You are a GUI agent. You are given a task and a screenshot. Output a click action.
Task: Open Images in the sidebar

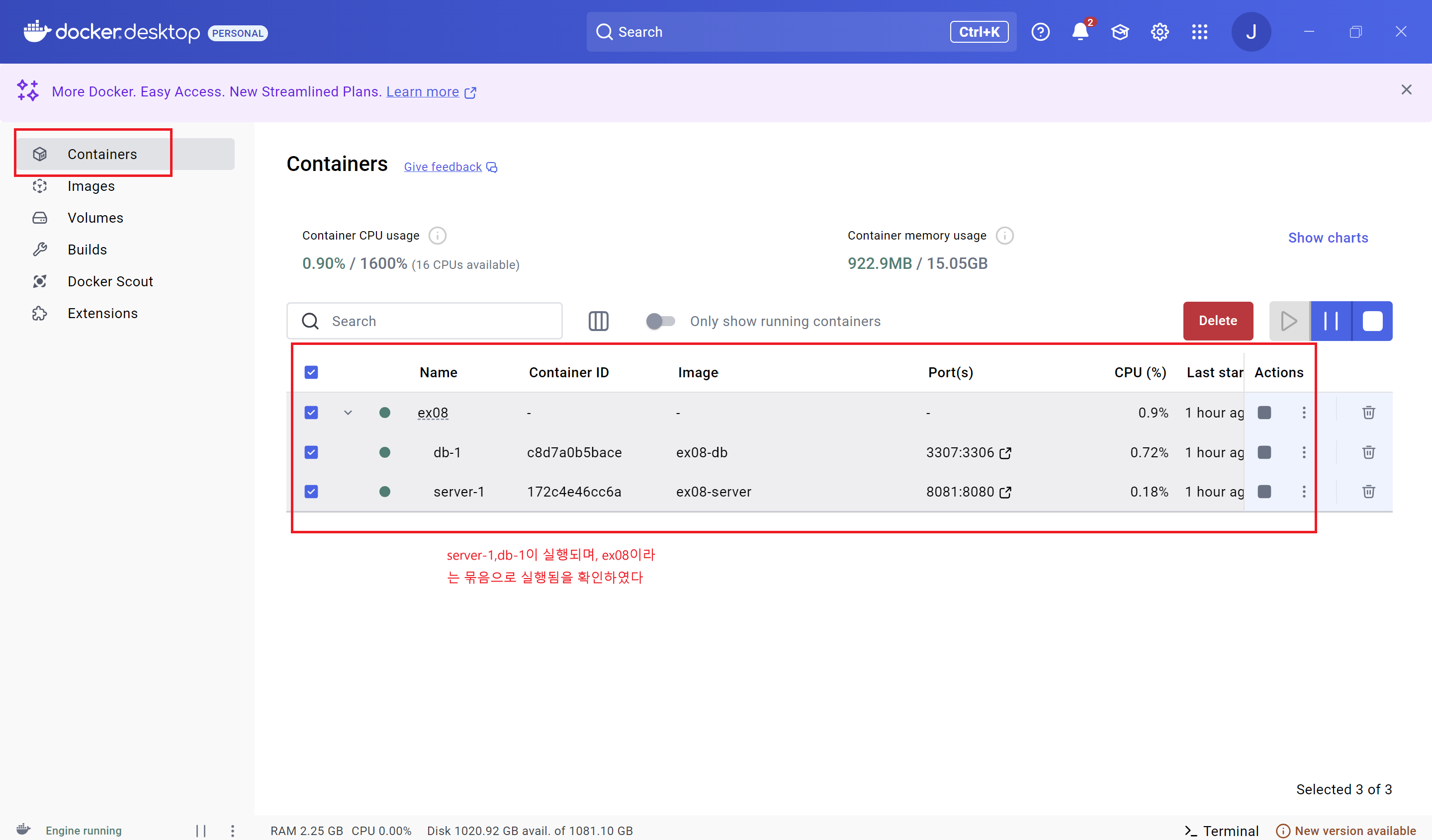click(x=91, y=186)
